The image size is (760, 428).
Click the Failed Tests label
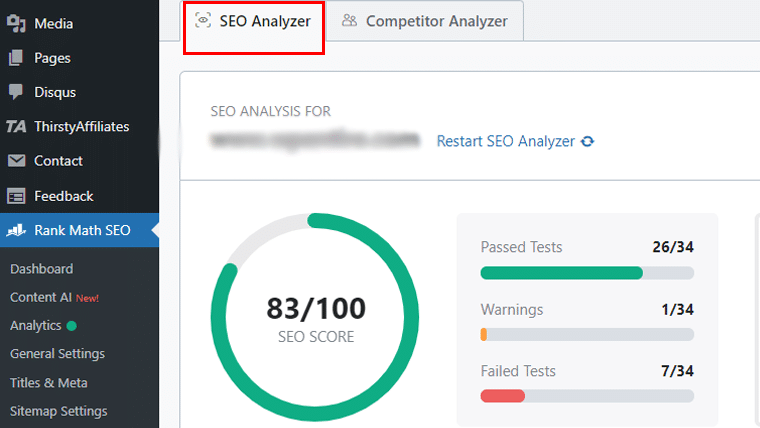(518, 371)
